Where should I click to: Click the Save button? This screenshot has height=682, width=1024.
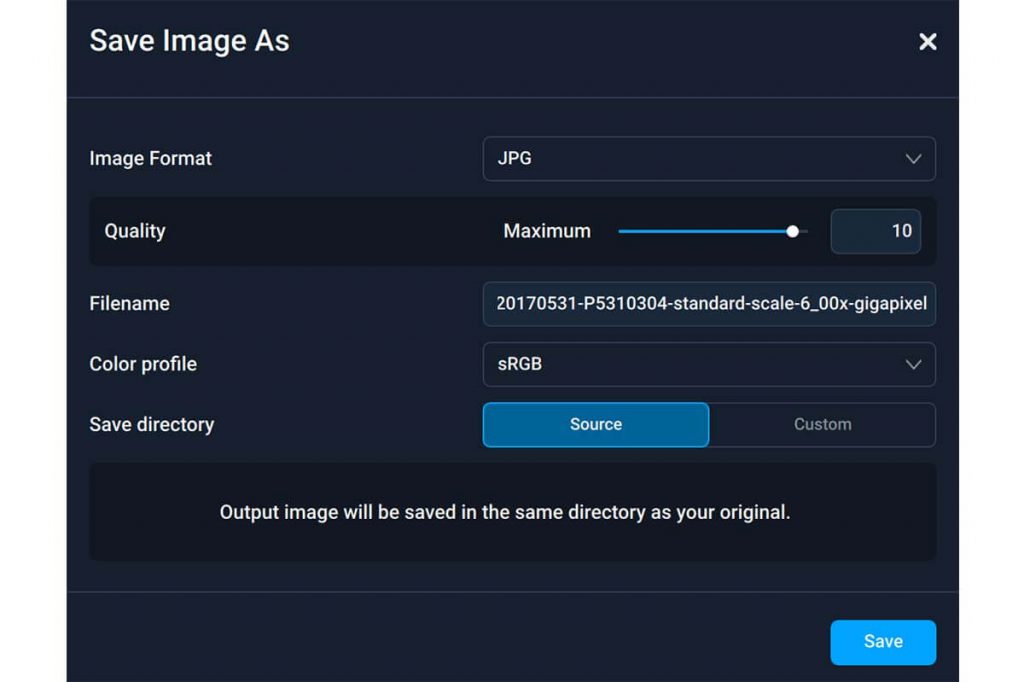point(883,642)
